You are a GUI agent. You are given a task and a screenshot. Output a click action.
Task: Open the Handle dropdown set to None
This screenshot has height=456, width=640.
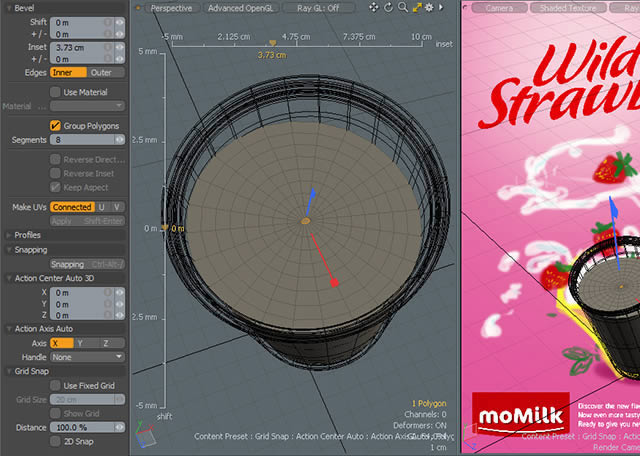87,357
